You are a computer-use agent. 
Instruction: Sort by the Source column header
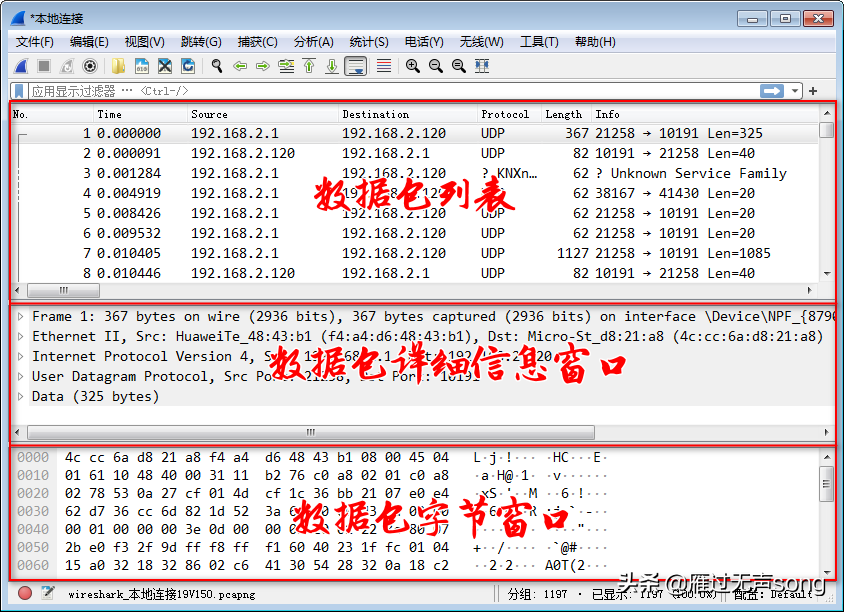click(263, 114)
